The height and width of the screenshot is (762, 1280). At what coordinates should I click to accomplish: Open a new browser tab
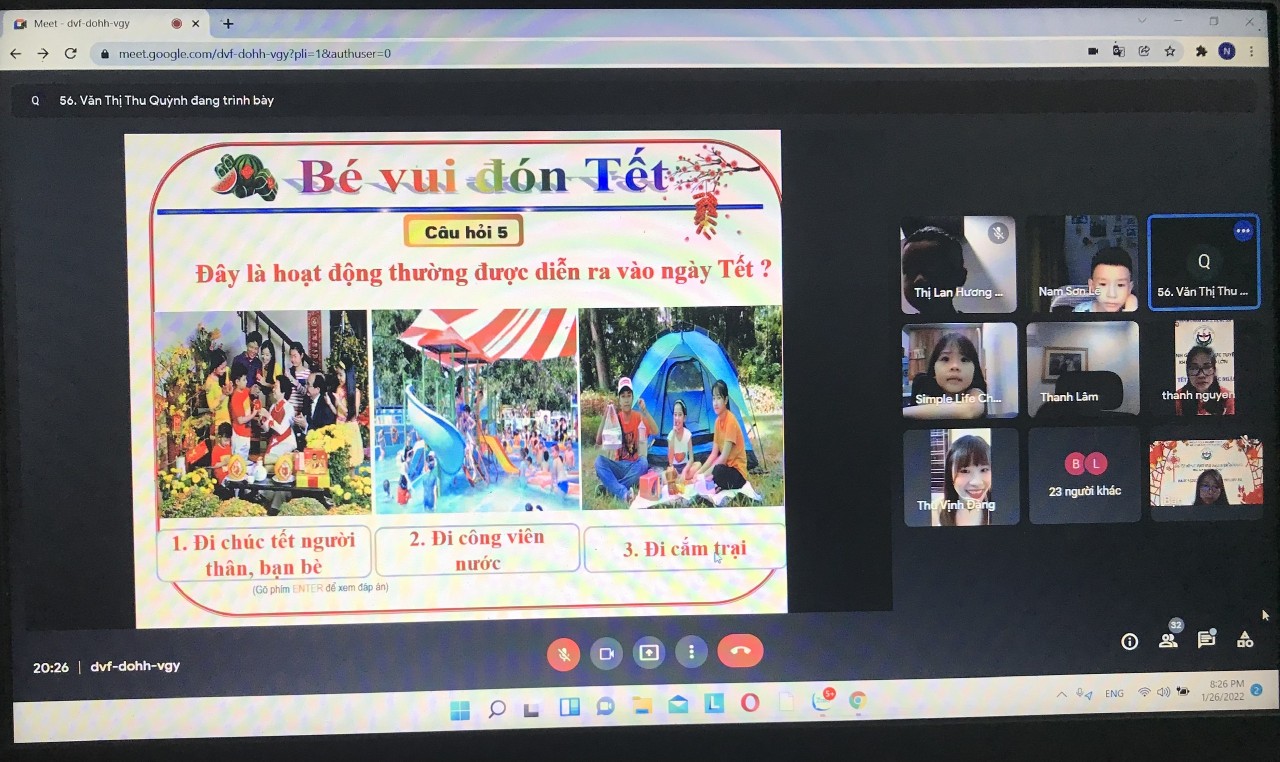pyautogui.click(x=228, y=23)
